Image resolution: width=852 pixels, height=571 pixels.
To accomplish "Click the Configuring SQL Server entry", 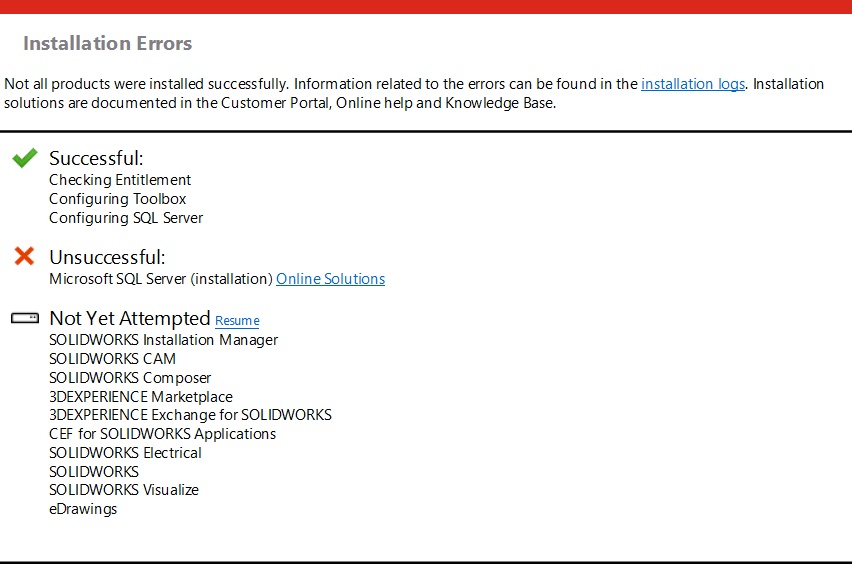I will [126, 218].
